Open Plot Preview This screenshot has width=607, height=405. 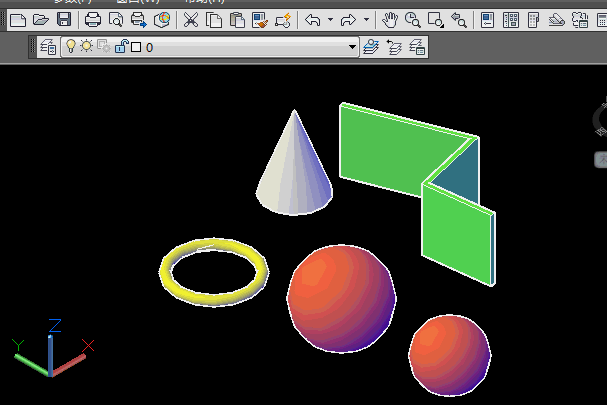116,20
